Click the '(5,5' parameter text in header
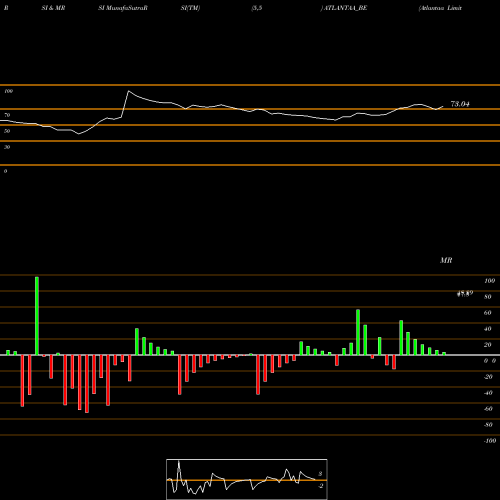 click(x=257, y=8)
